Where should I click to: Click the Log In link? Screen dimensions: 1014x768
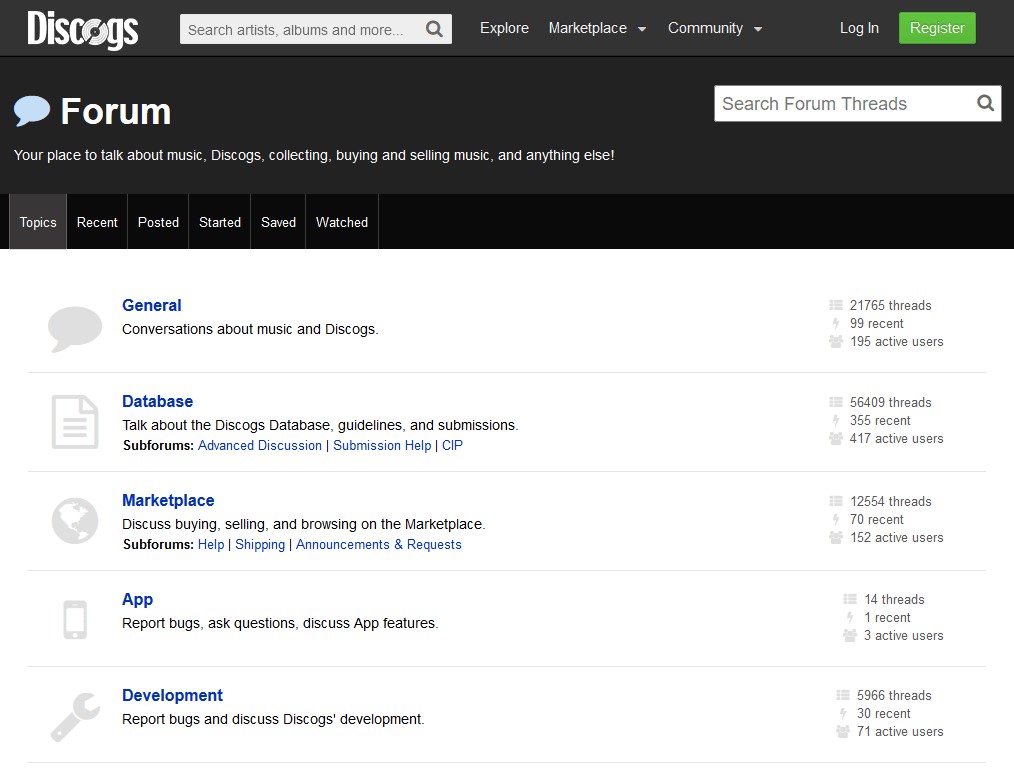click(x=859, y=28)
